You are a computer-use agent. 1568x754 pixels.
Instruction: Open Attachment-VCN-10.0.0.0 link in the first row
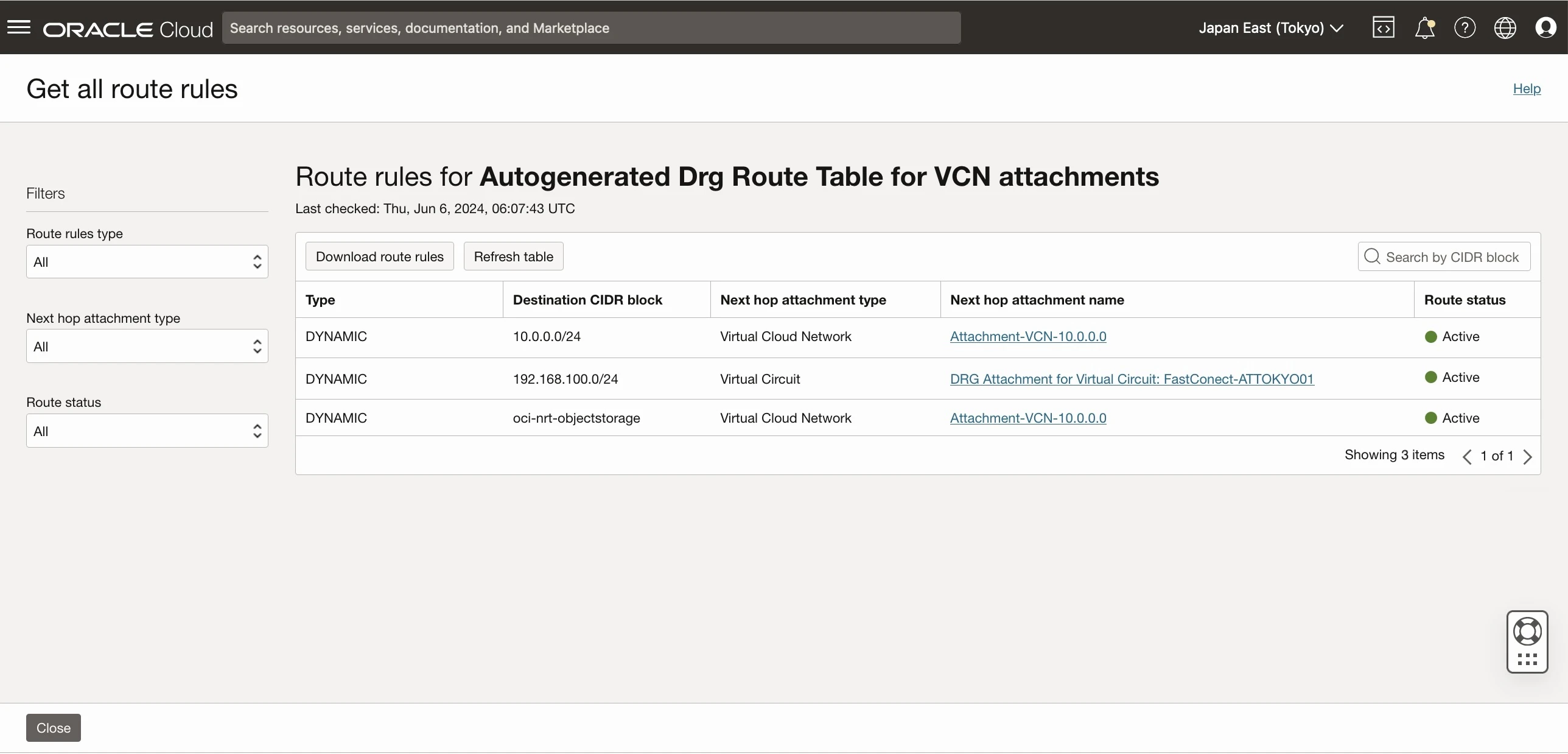click(1028, 336)
